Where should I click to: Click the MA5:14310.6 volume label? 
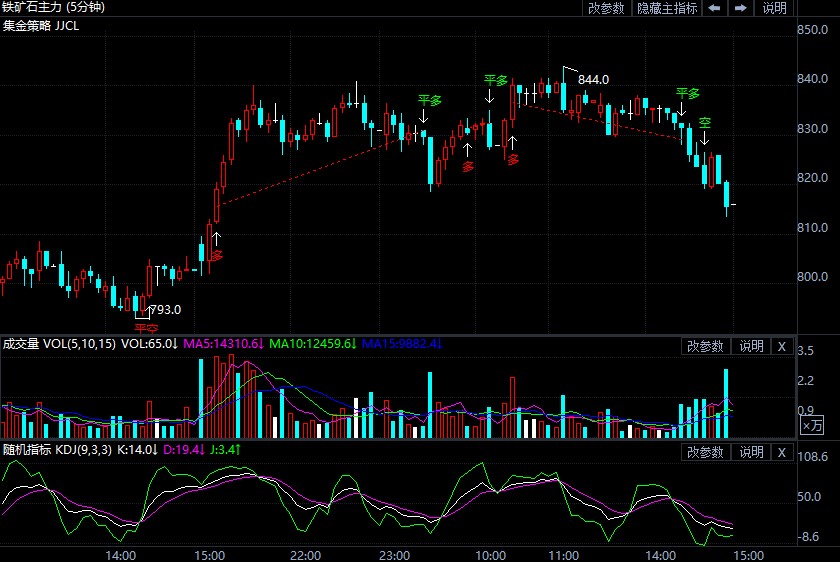point(224,343)
